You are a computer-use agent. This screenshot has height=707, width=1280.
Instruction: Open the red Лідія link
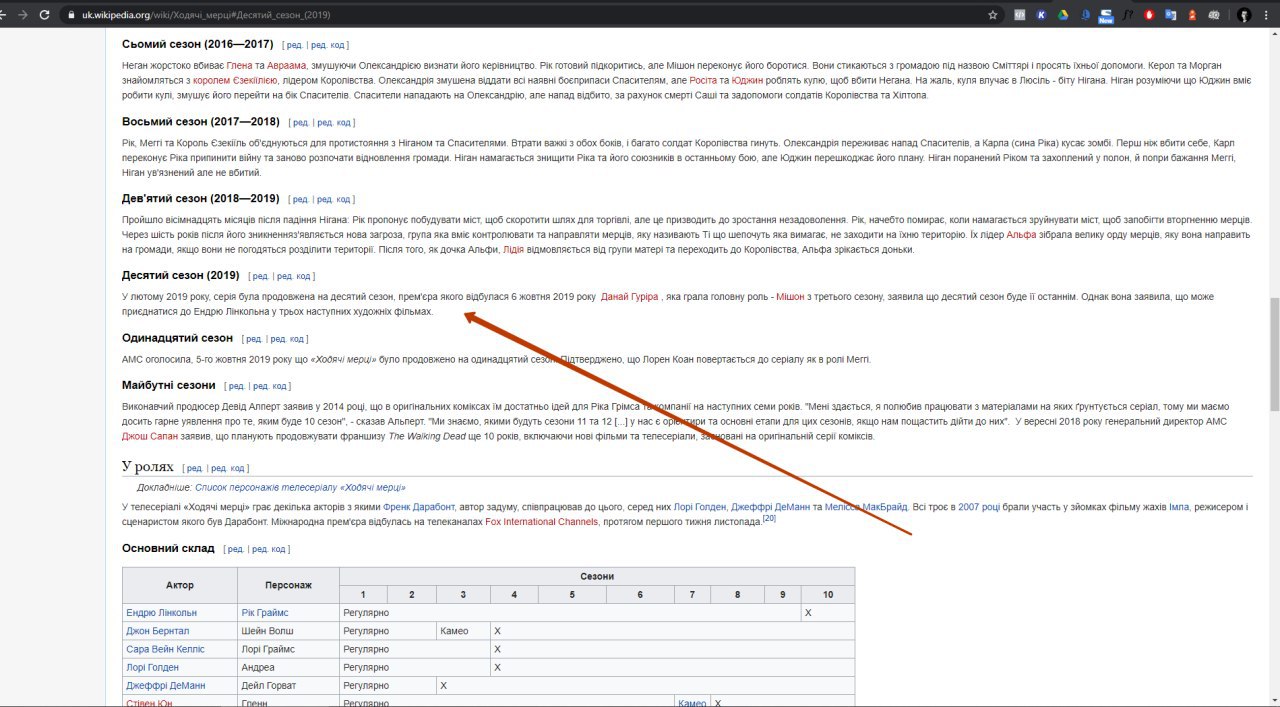pos(513,250)
